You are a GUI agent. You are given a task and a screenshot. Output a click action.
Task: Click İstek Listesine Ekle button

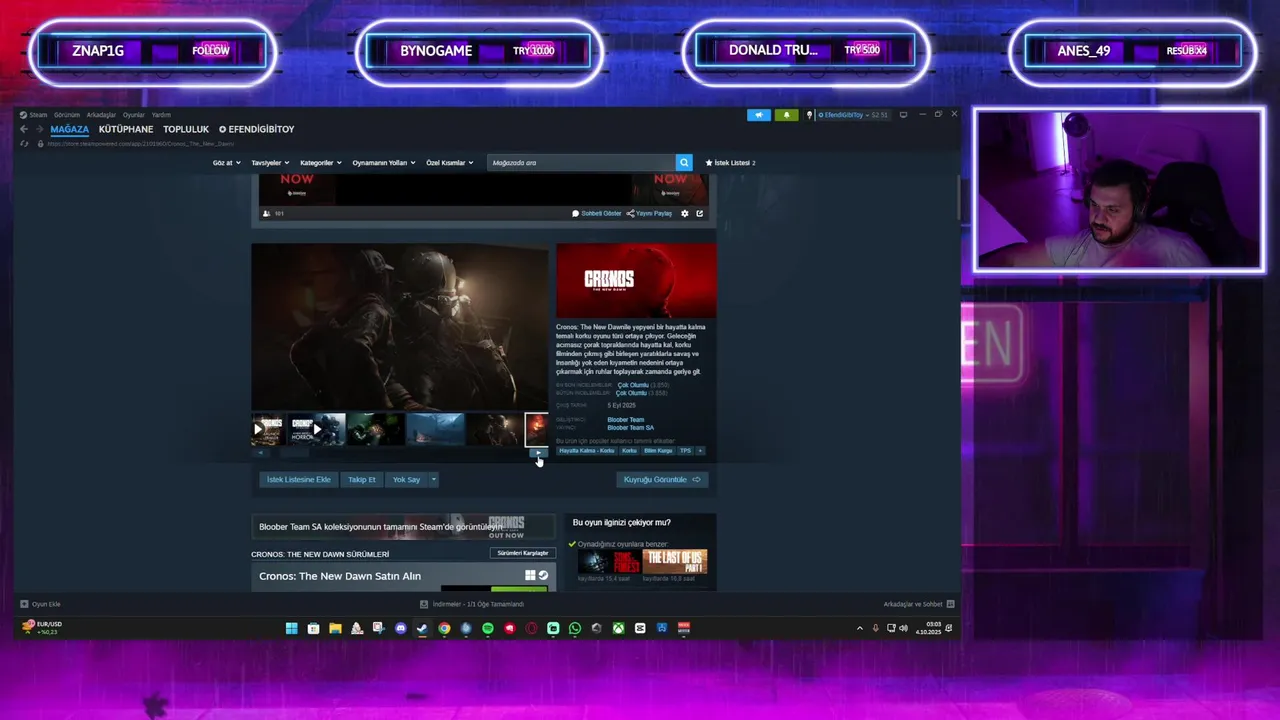298,479
